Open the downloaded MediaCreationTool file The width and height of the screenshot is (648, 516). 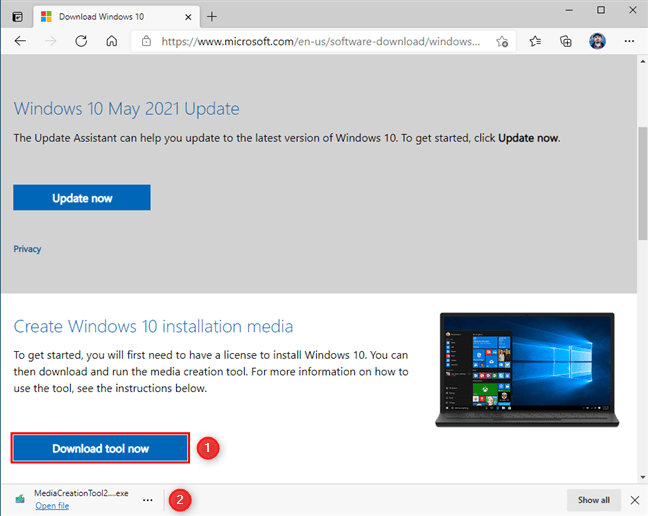52,506
